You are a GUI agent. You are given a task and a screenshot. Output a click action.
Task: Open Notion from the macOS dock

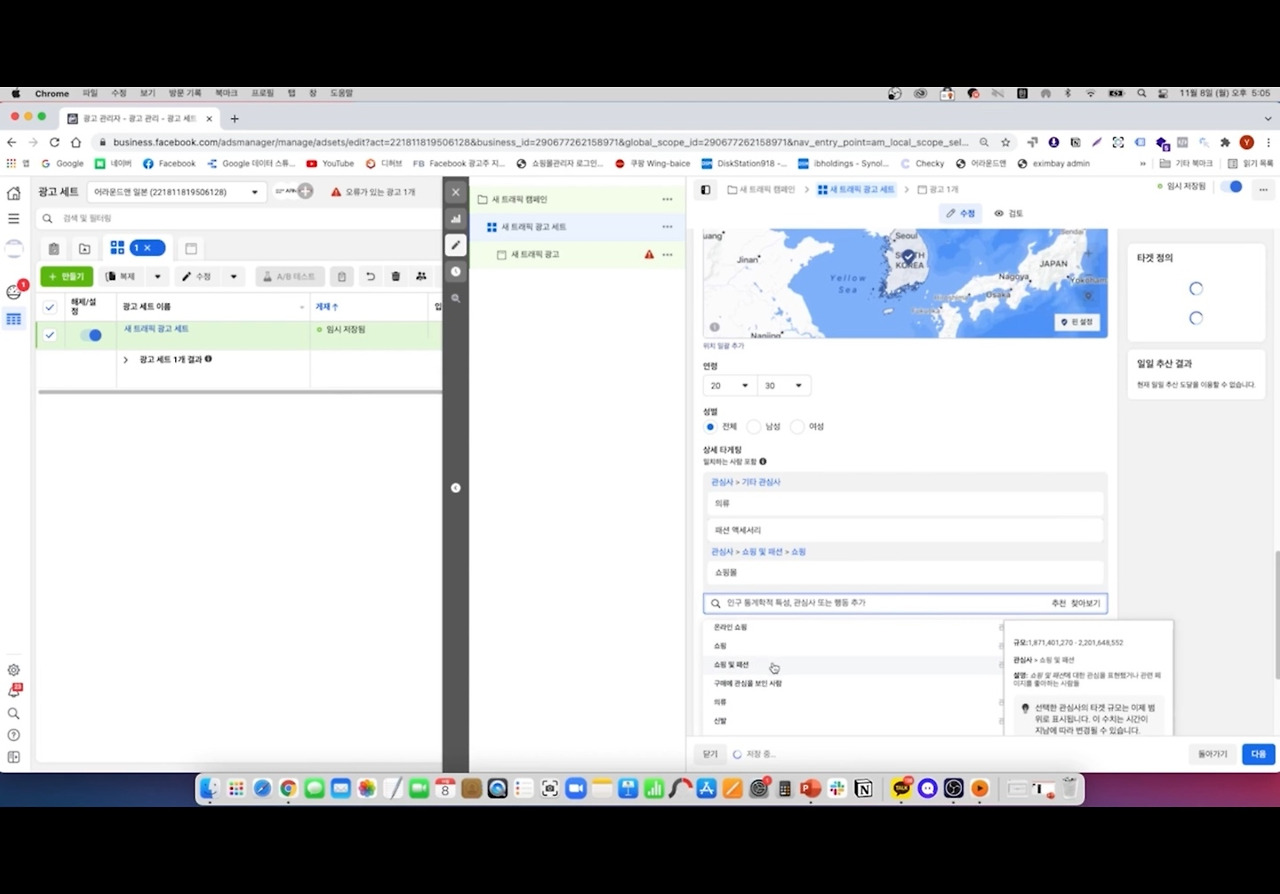(x=864, y=789)
